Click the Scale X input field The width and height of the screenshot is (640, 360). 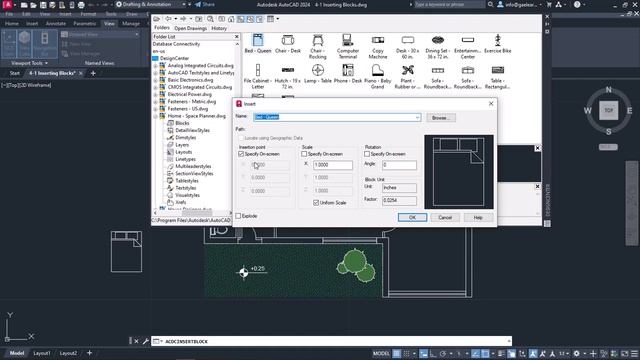point(333,165)
